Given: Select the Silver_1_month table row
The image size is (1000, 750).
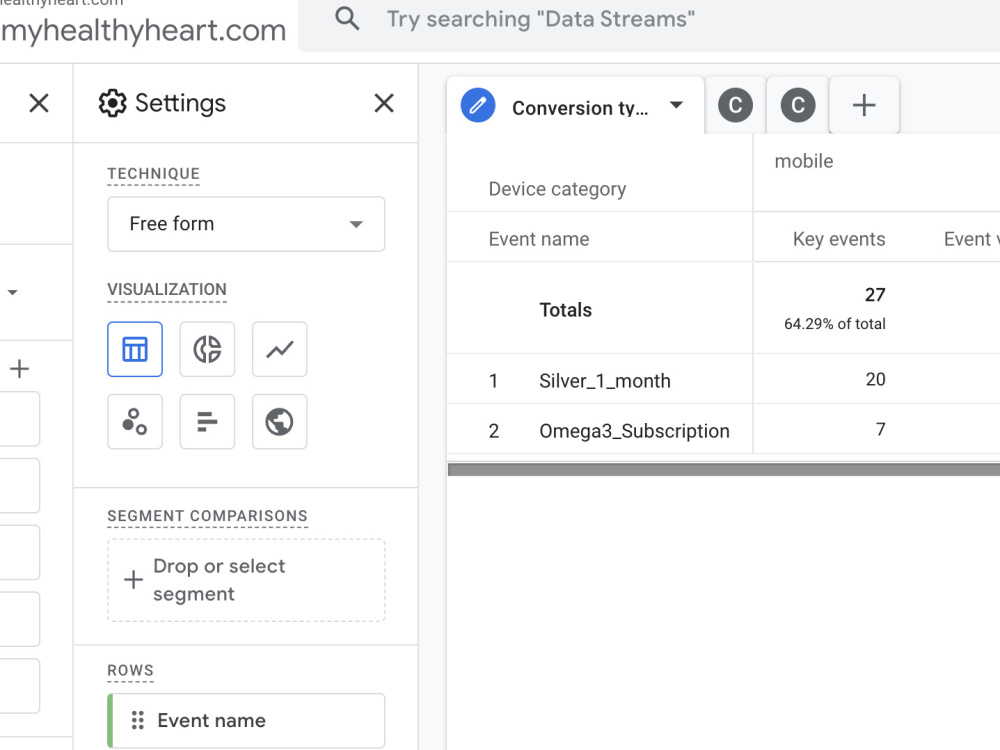Looking at the screenshot, I should tap(723, 380).
